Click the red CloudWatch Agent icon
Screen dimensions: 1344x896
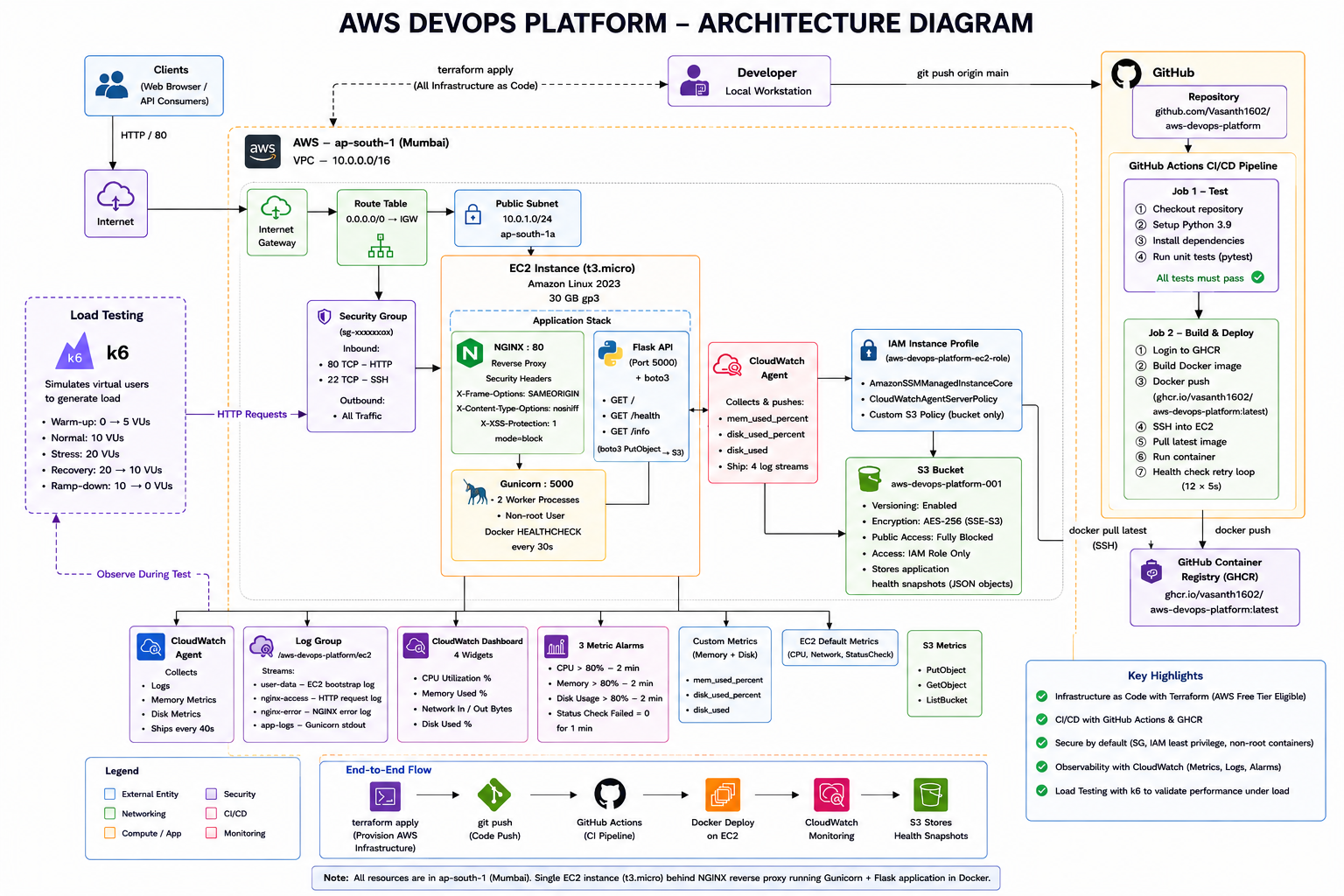click(728, 365)
